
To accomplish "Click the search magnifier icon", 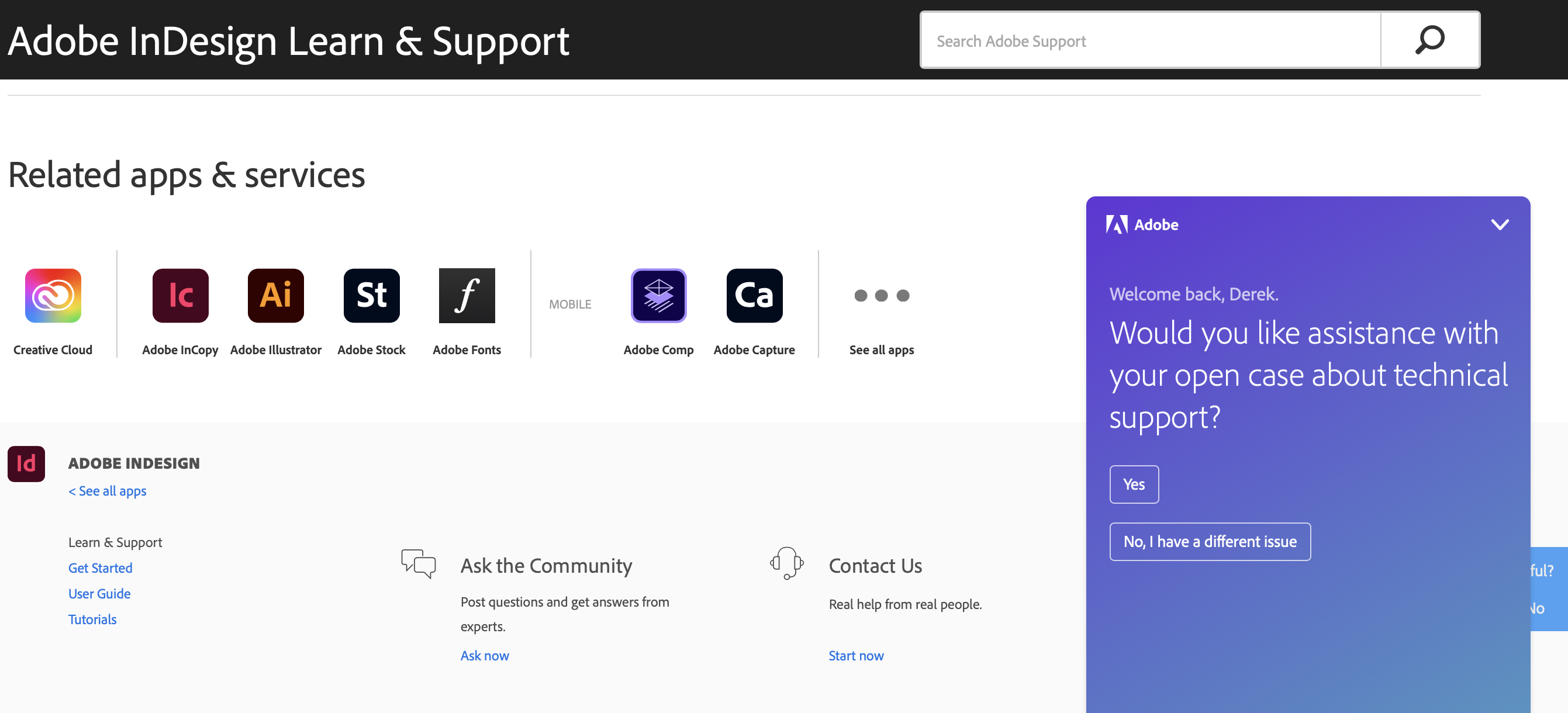I will pos(1430,40).
